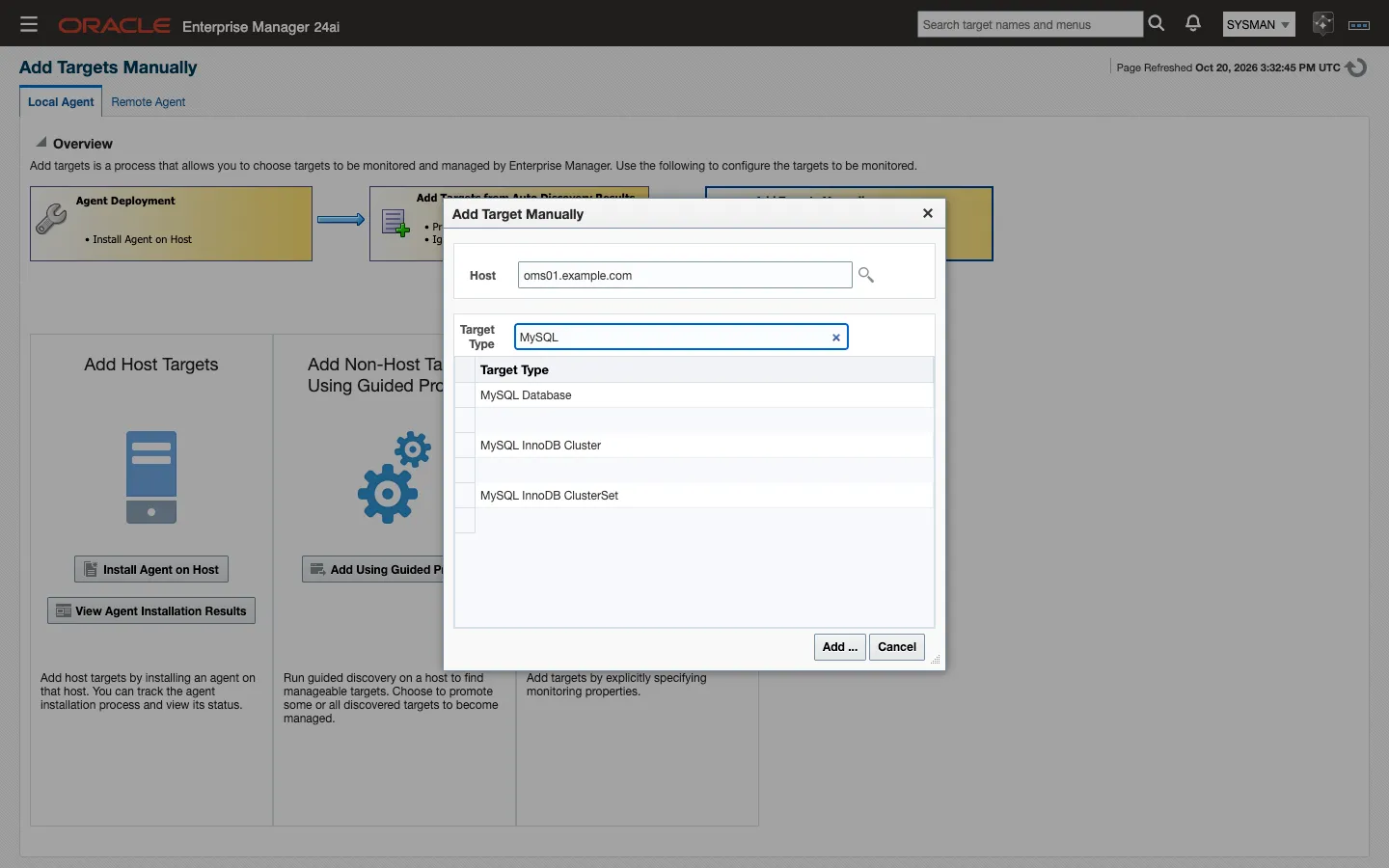This screenshot has height=868, width=1389.
Task: Open the AI assistant sparkle icon
Action: pyautogui.click(x=1322, y=24)
